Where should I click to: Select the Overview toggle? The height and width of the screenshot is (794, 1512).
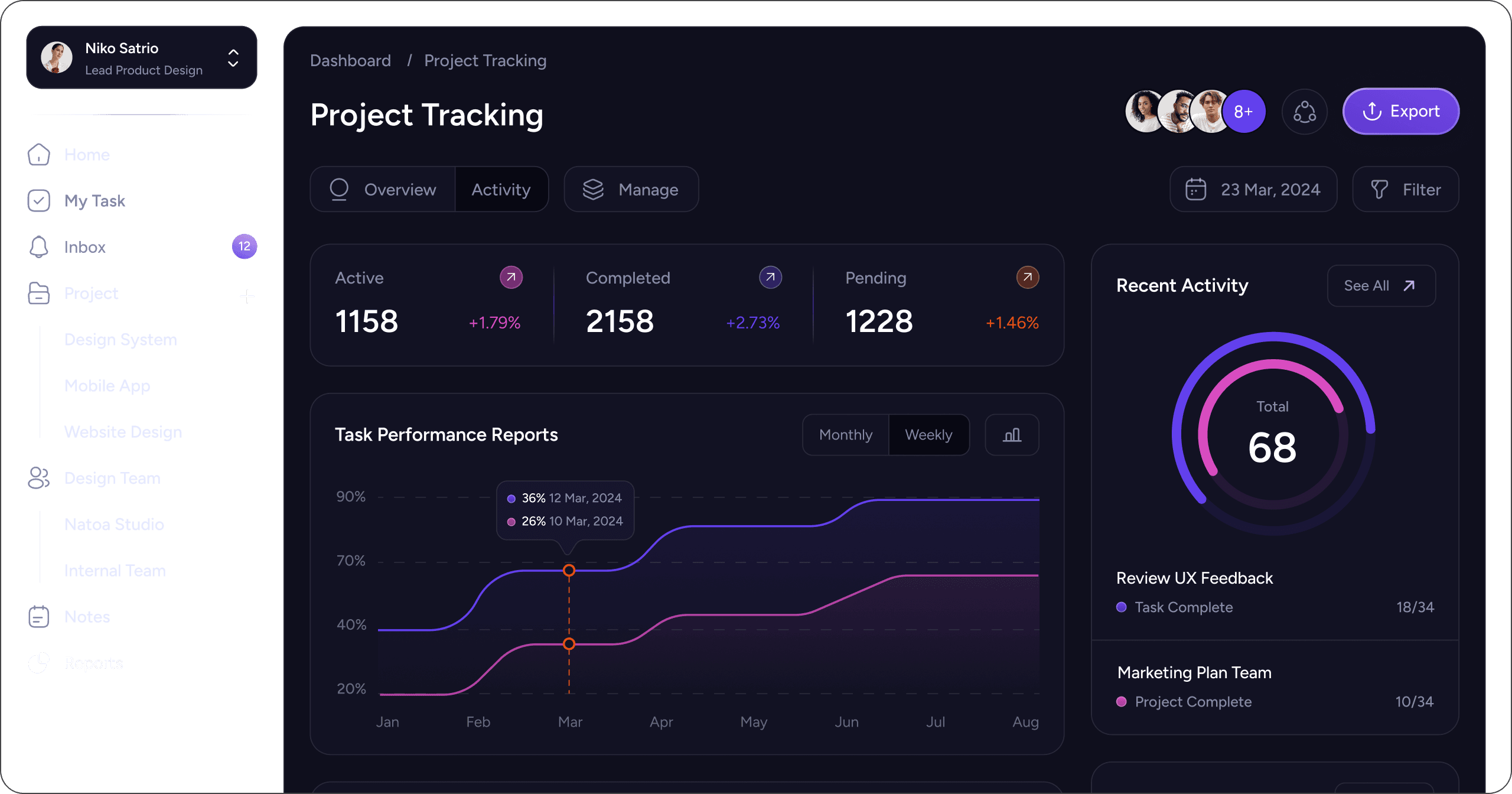(x=383, y=190)
